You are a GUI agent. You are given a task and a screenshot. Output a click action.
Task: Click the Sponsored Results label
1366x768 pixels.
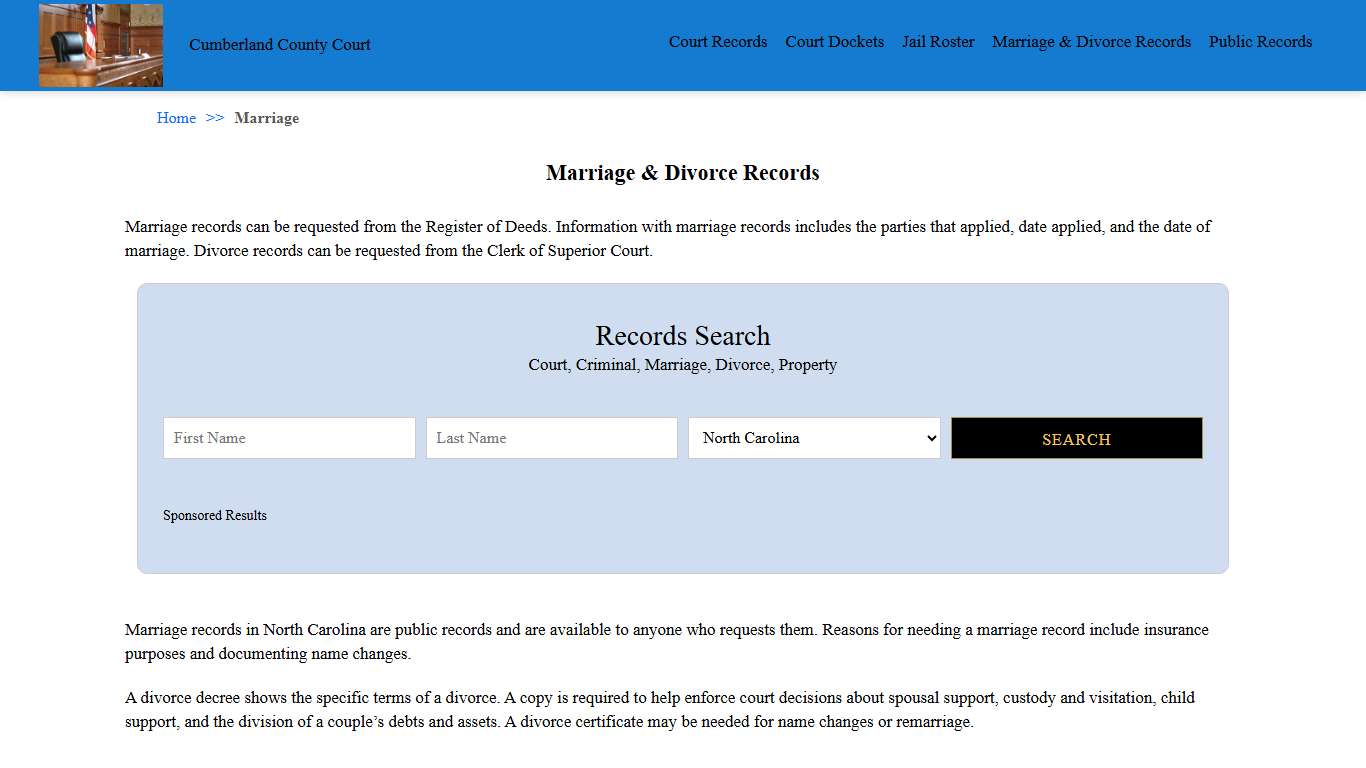tap(215, 515)
